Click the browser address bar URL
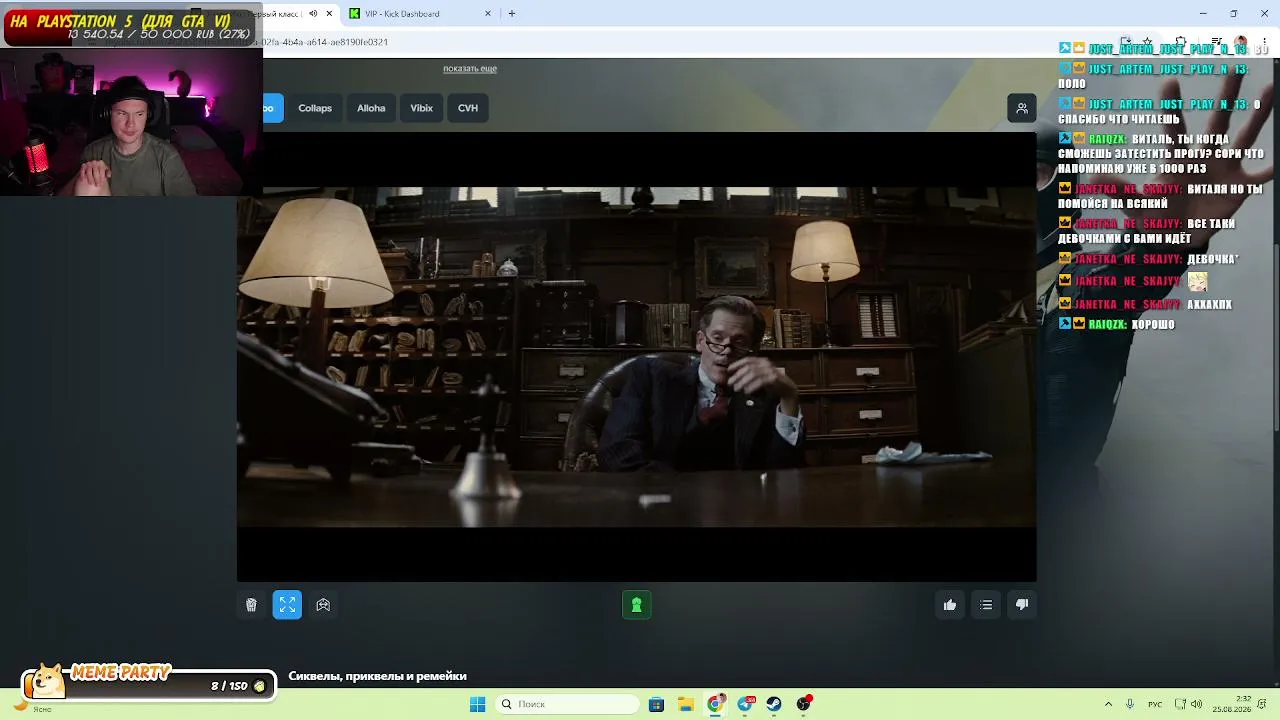 [325, 42]
